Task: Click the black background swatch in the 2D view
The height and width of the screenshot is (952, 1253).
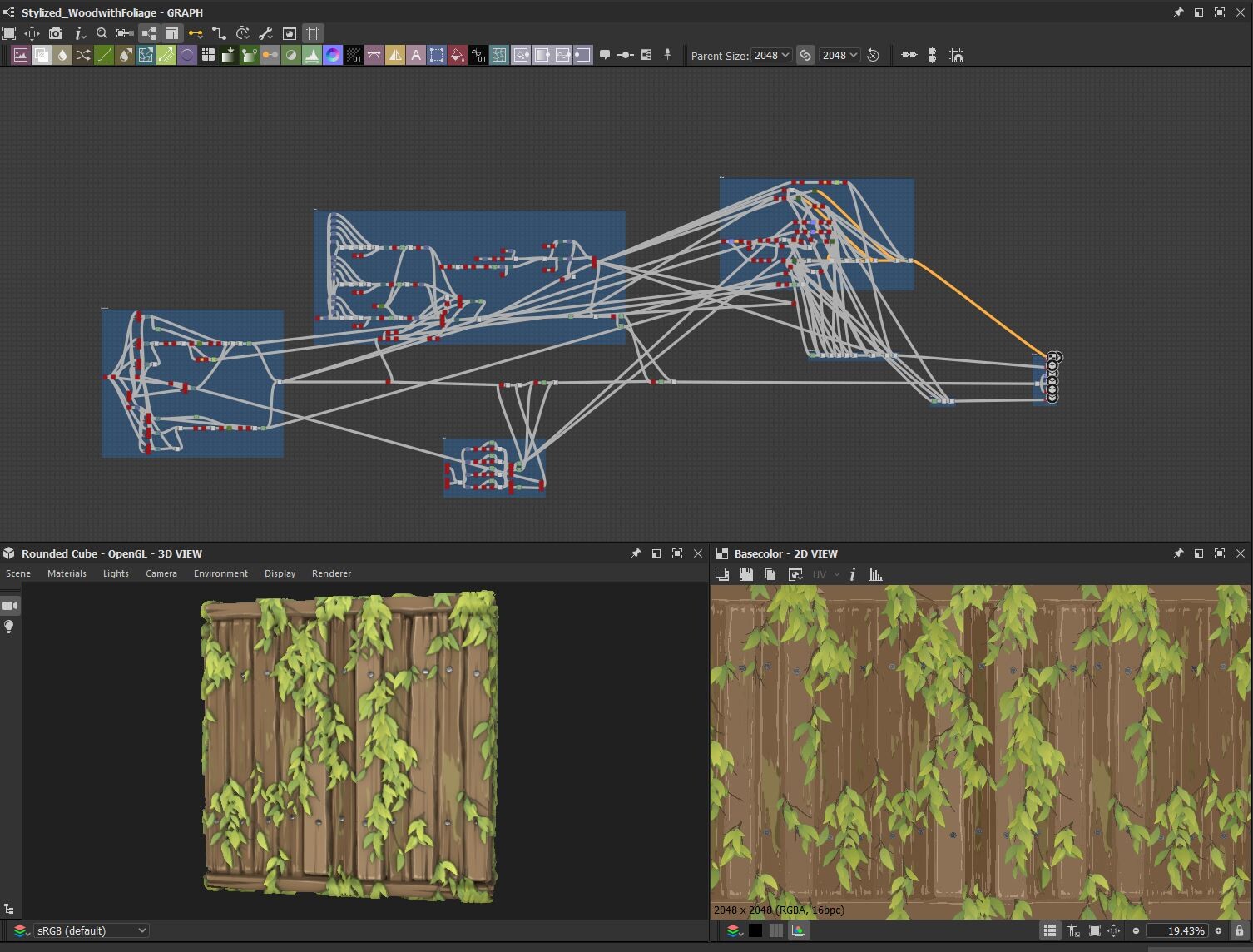Action: [x=755, y=930]
